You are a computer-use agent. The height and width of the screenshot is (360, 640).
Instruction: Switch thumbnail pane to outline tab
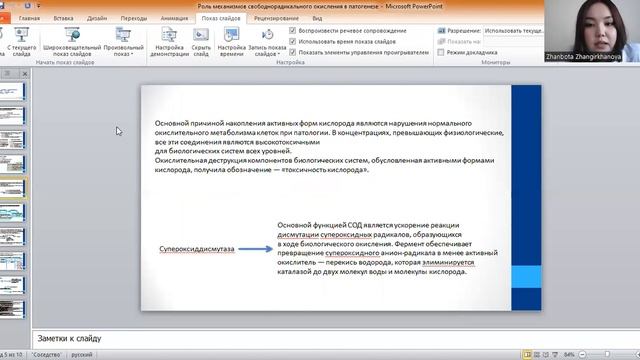tap(7, 73)
